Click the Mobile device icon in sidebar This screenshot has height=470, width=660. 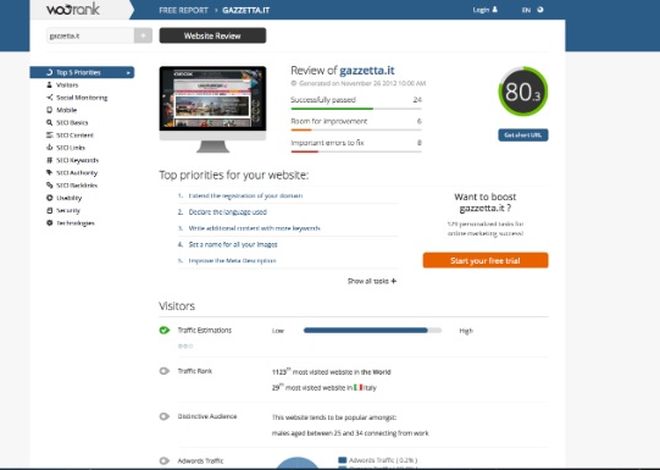pos(49,110)
